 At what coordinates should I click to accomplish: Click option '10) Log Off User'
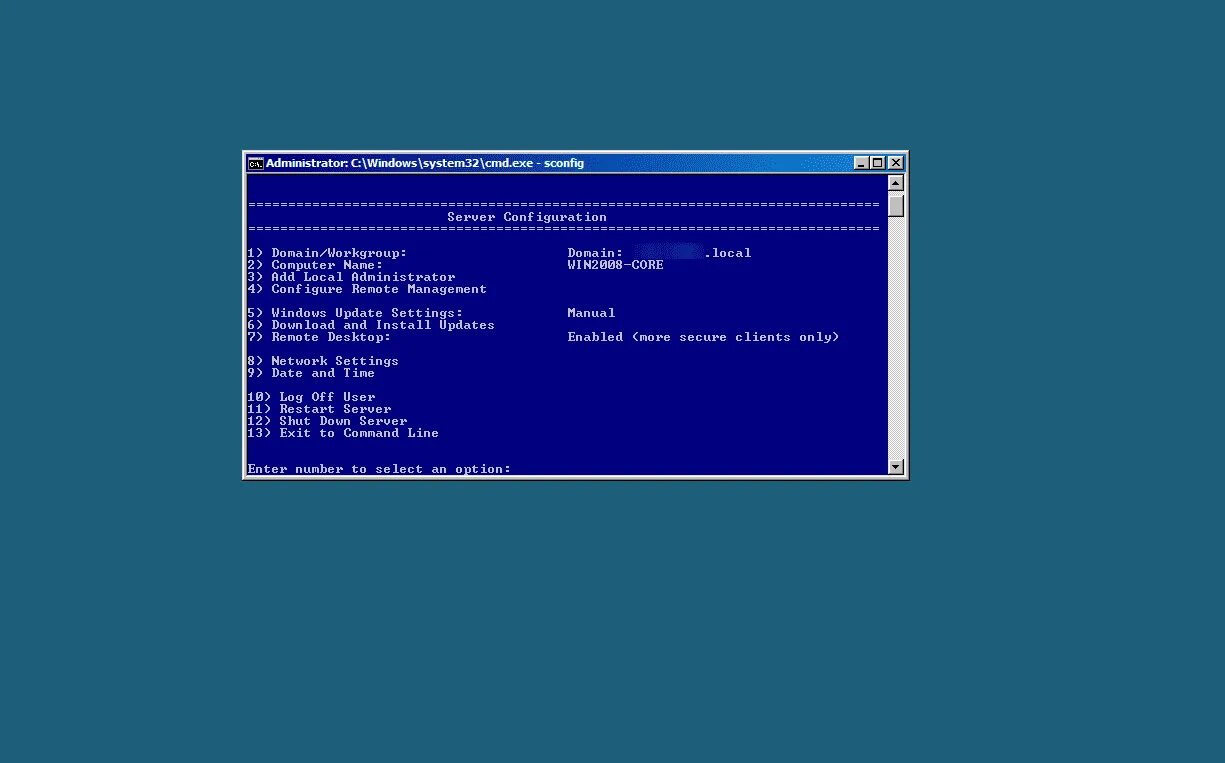tap(311, 397)
